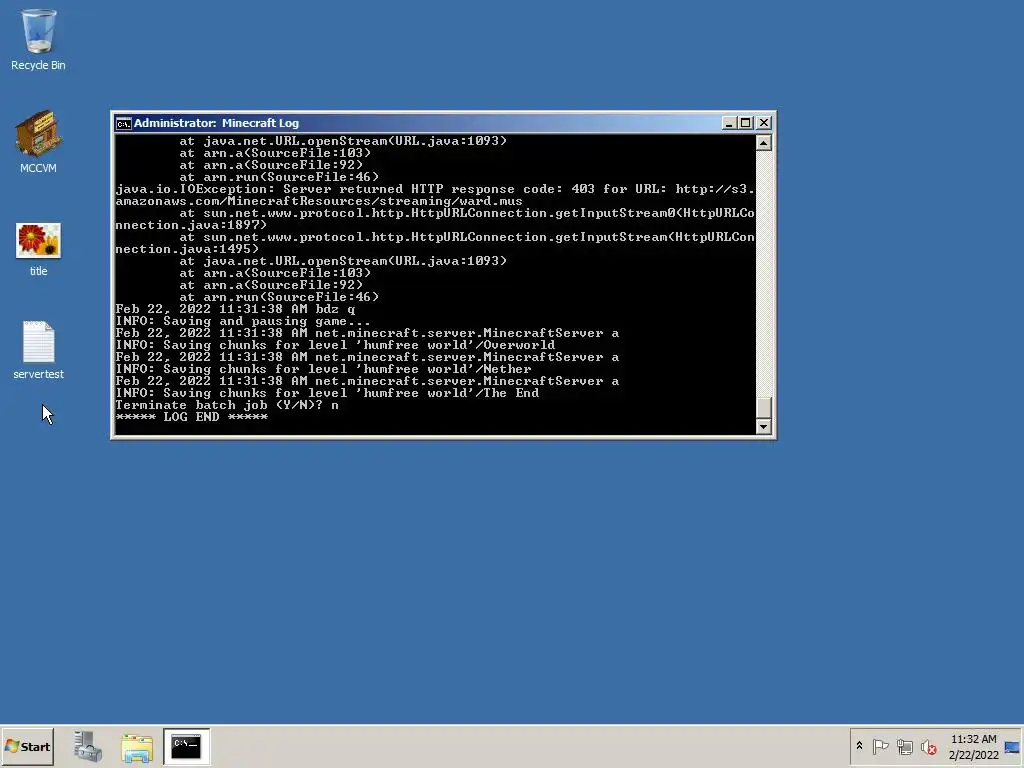Screen dimensions: 1024x768
Task: Open the Recycle Bin desktop icon
Action: [x=38, y=39]
